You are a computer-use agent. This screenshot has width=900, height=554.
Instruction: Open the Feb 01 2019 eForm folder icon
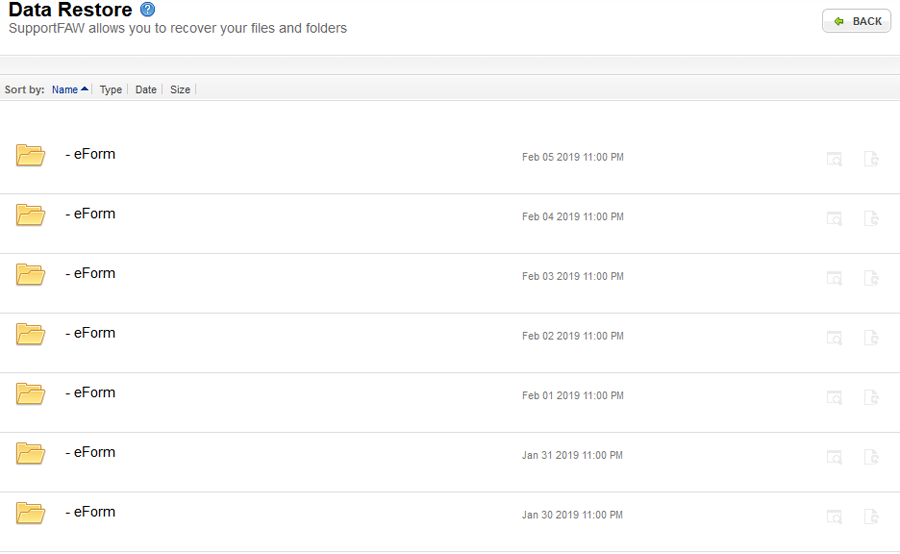[30, 394]
